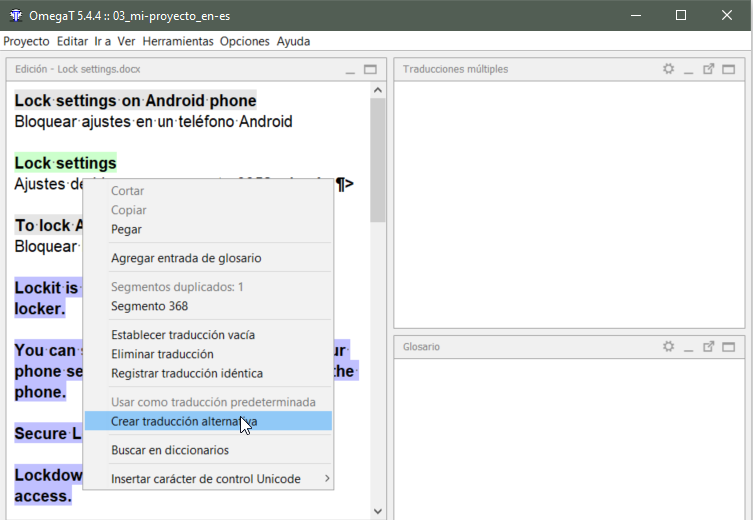This screenshot has width=753, height=520.
Task: Click the editor scrollbar down arrow
Action: (378, 511)
